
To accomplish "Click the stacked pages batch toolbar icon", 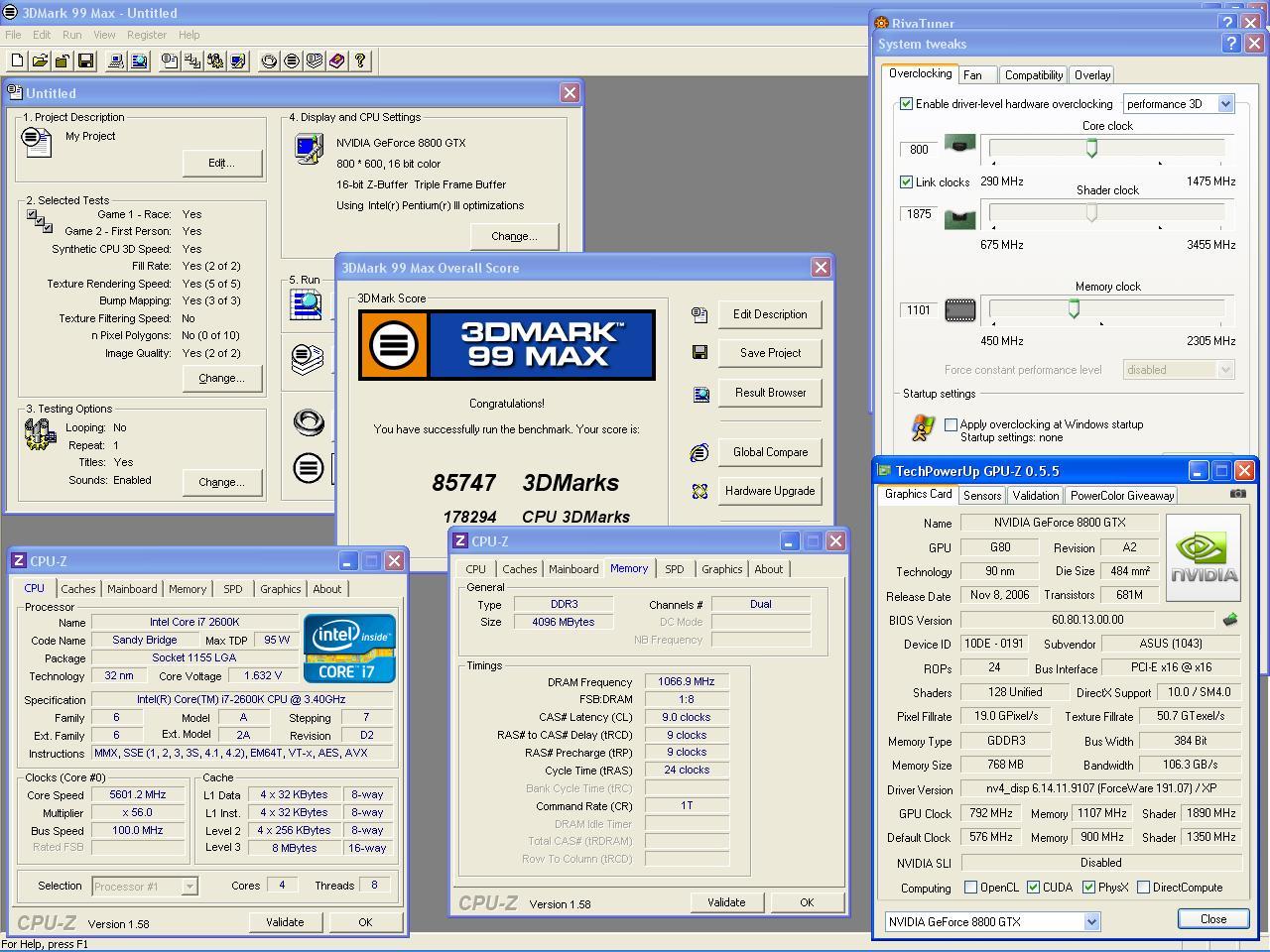I will (315, 60).
